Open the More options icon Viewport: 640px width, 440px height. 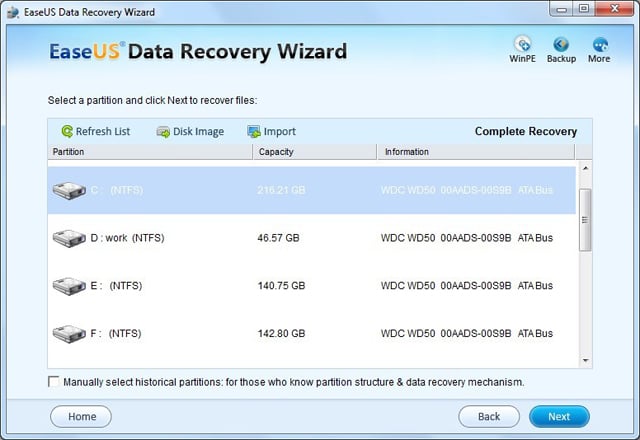[x=600, y=44]
